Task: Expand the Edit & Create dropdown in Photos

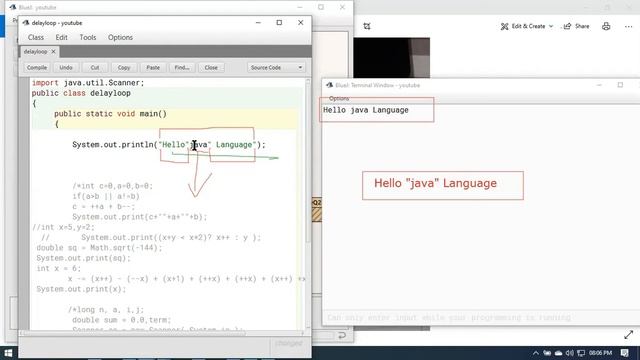Action: point(527,26)
